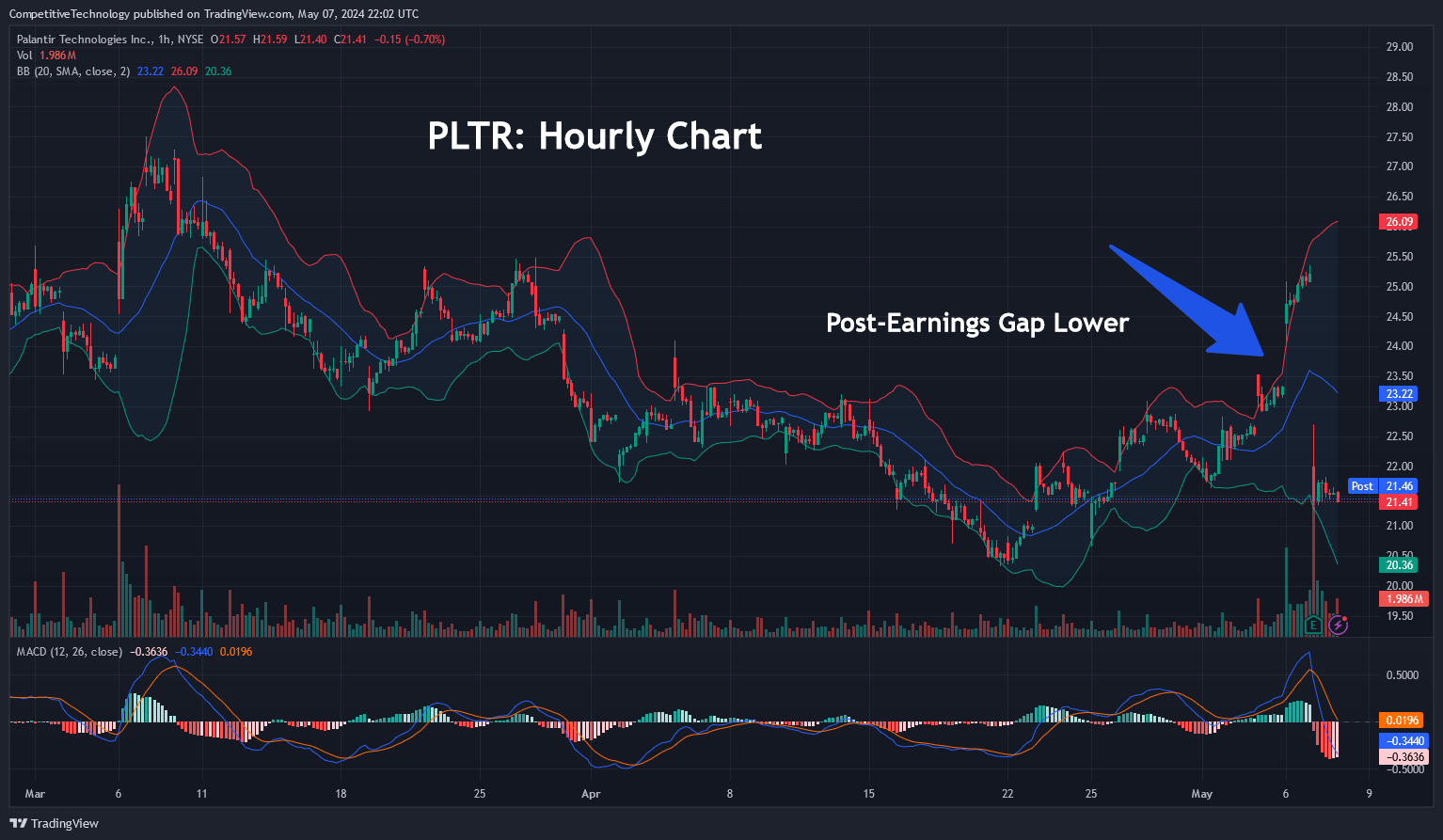Click the red '26.09' price axis tag
The width and height of the screenshot is (1443, 840).
[1400, 223]
